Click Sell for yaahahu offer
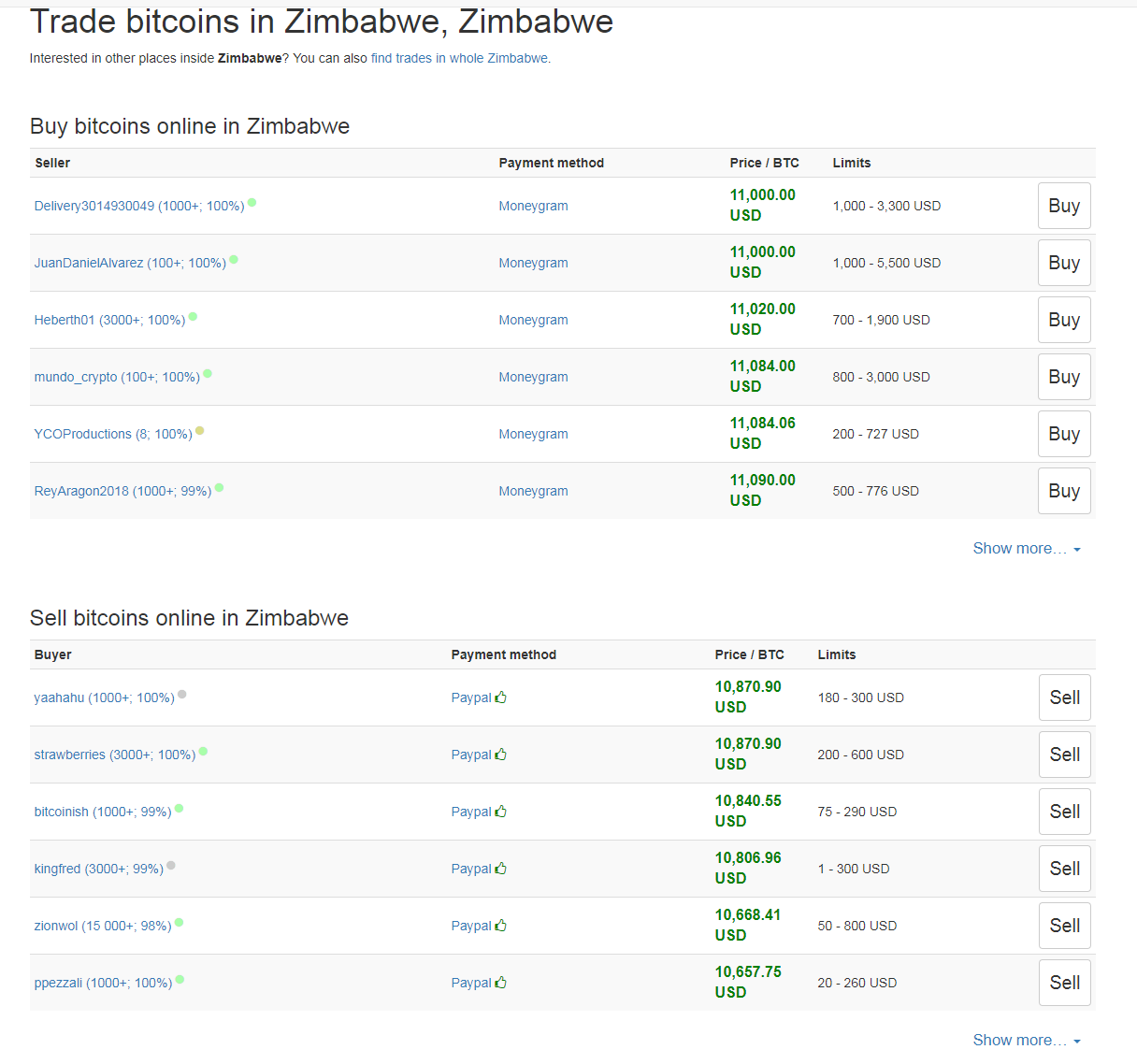Viewport: 1137px width, 1064px height. tap(1065, 697)
